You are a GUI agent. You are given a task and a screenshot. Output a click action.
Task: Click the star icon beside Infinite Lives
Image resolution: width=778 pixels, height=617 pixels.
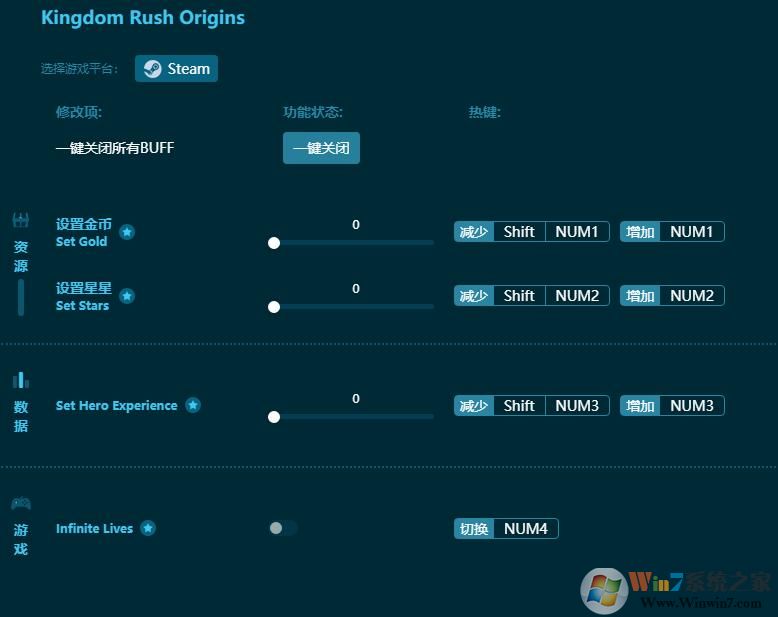[148, 528]
